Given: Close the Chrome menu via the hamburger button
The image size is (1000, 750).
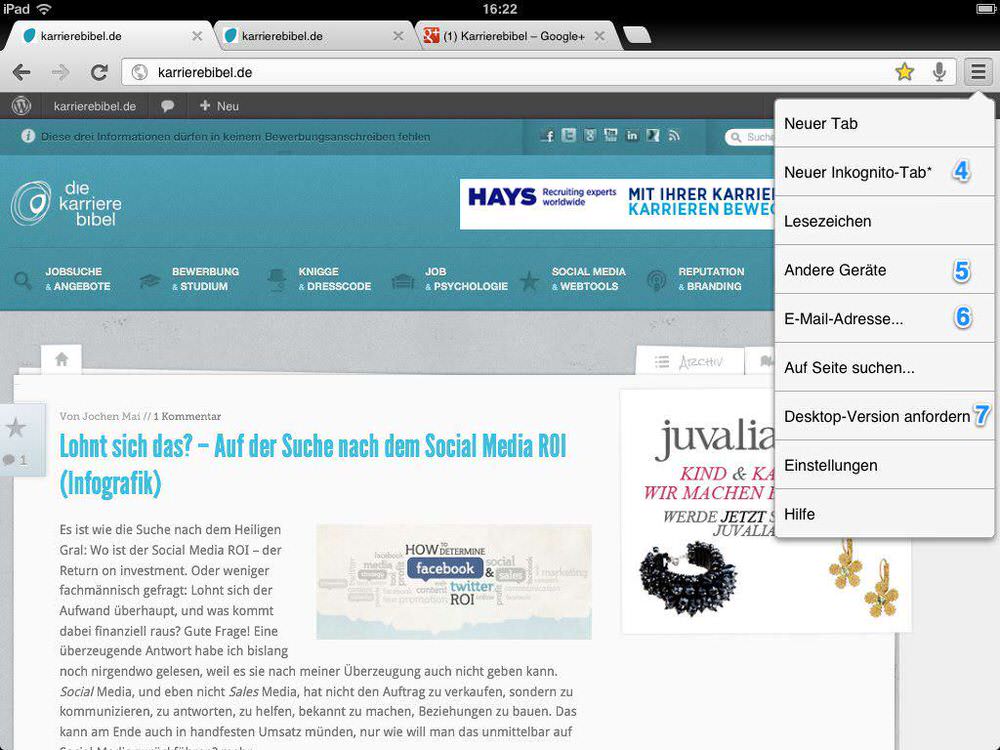Looking at the screenshot, I should click(978, 71).
